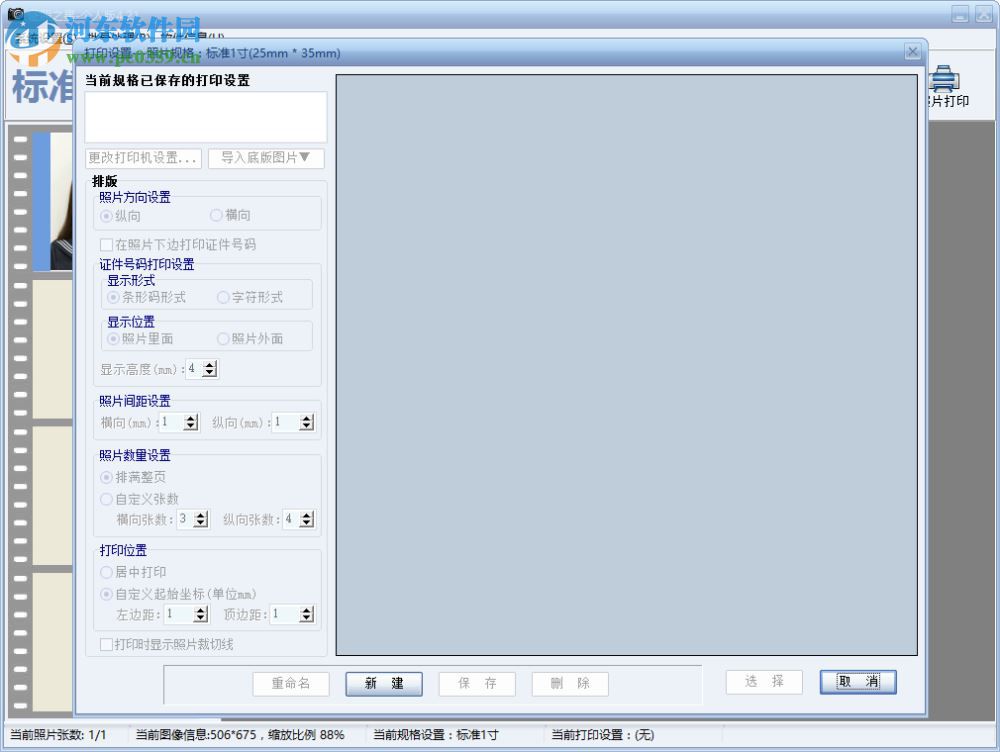Click the 显示高度 spinner arrows
This screenshot has height=752, width=1000.
click(x=210, y=369)
